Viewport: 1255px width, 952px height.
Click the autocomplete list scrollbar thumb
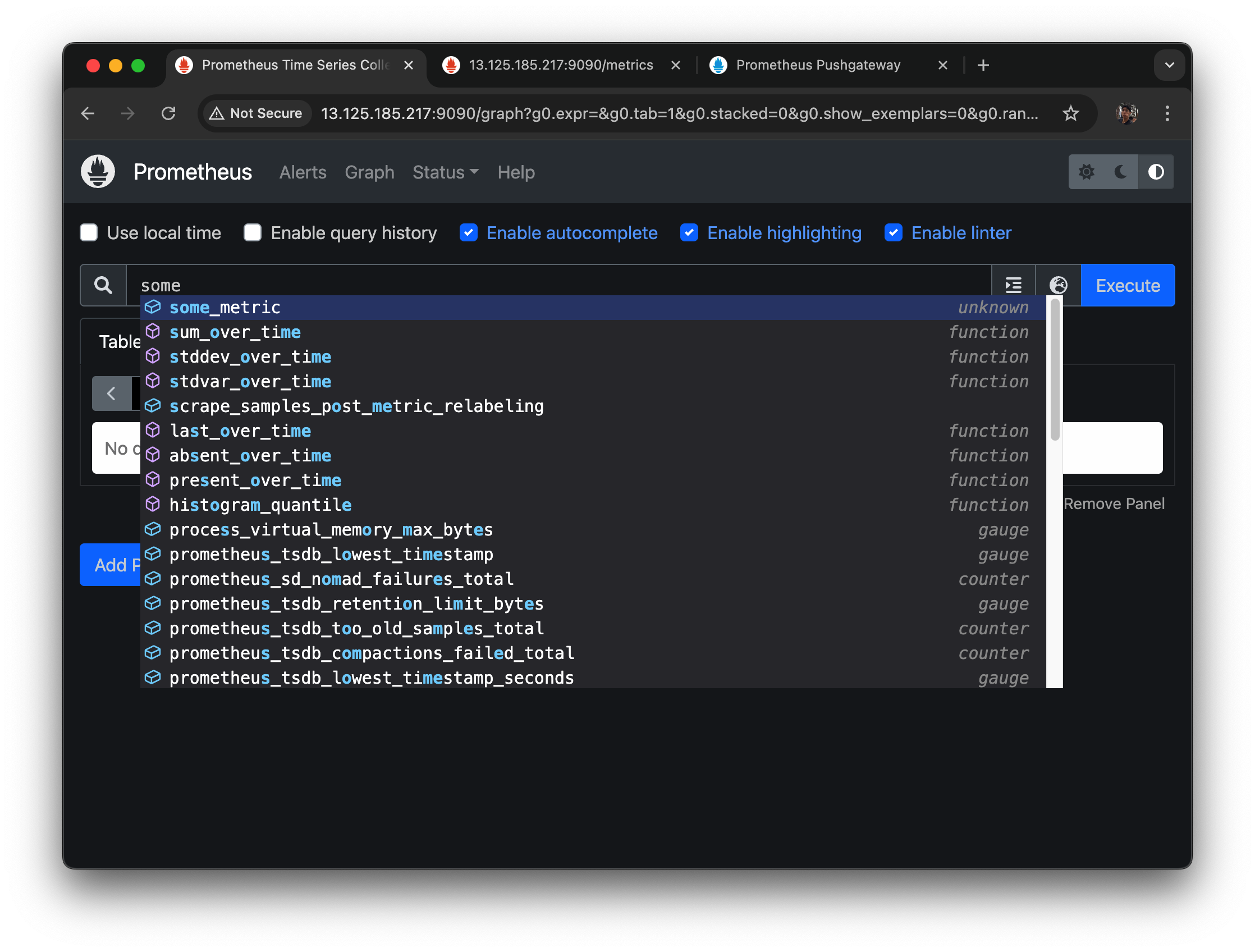1055,369
